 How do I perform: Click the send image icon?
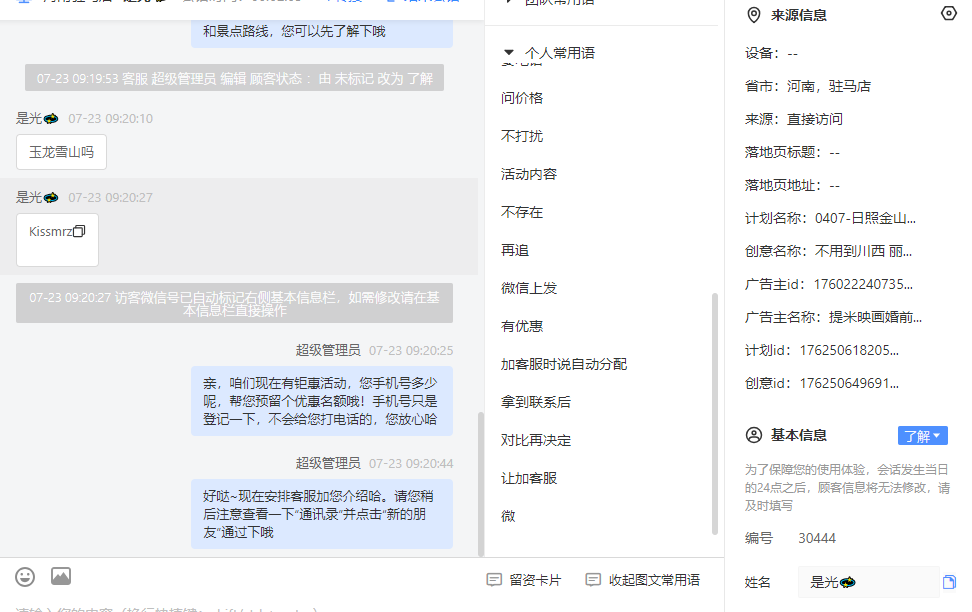point(61,576)
